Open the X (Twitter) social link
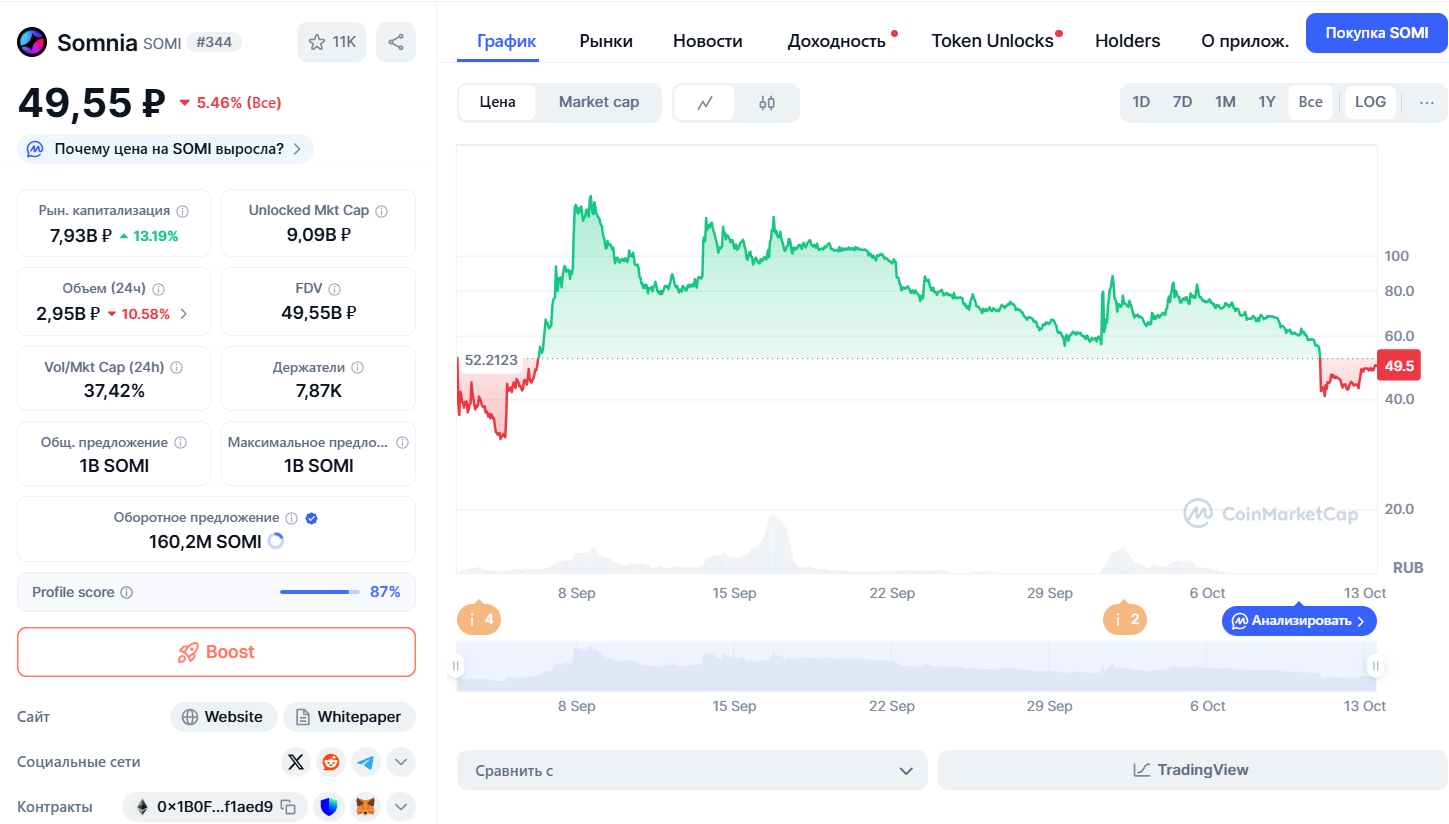The width and height of the screenshot is (1449, 824). pos(296,762)
